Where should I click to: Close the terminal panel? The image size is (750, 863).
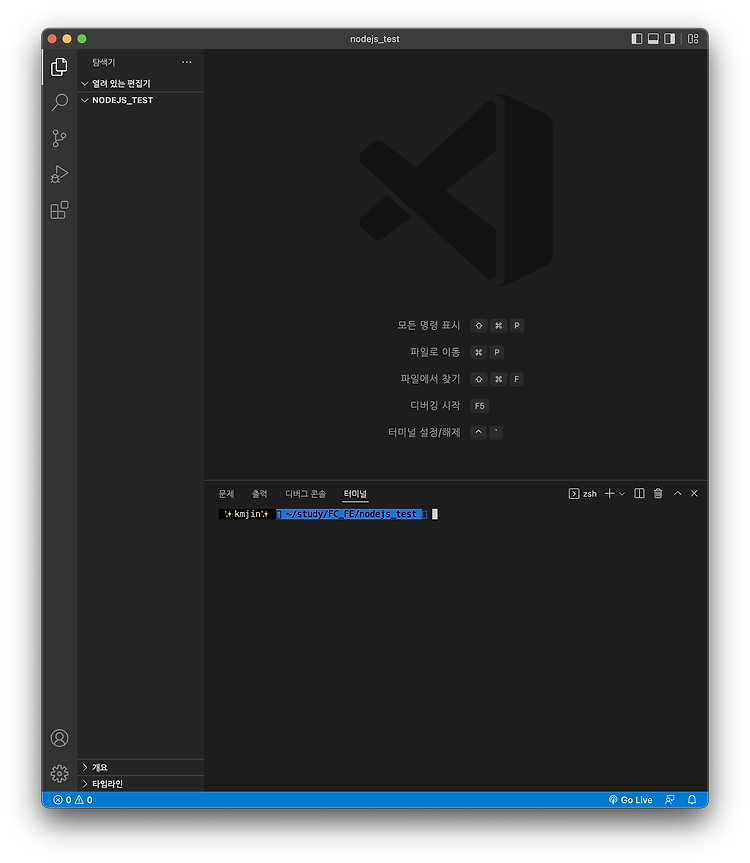pos(694,493)
